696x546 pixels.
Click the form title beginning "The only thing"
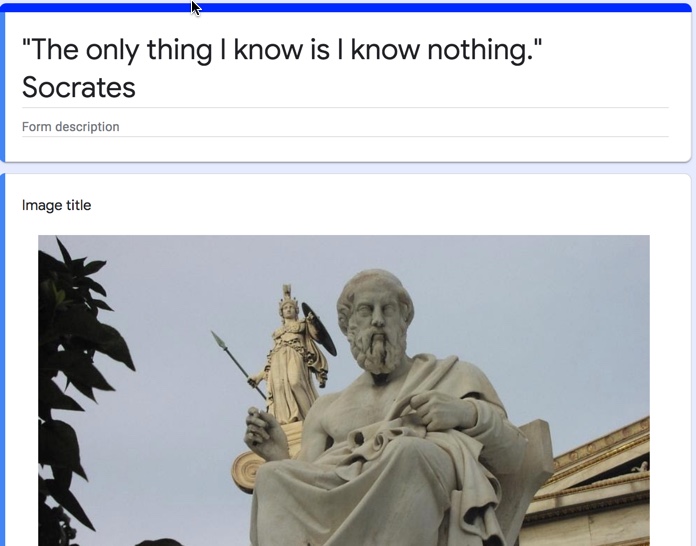(x=282, y=68)
